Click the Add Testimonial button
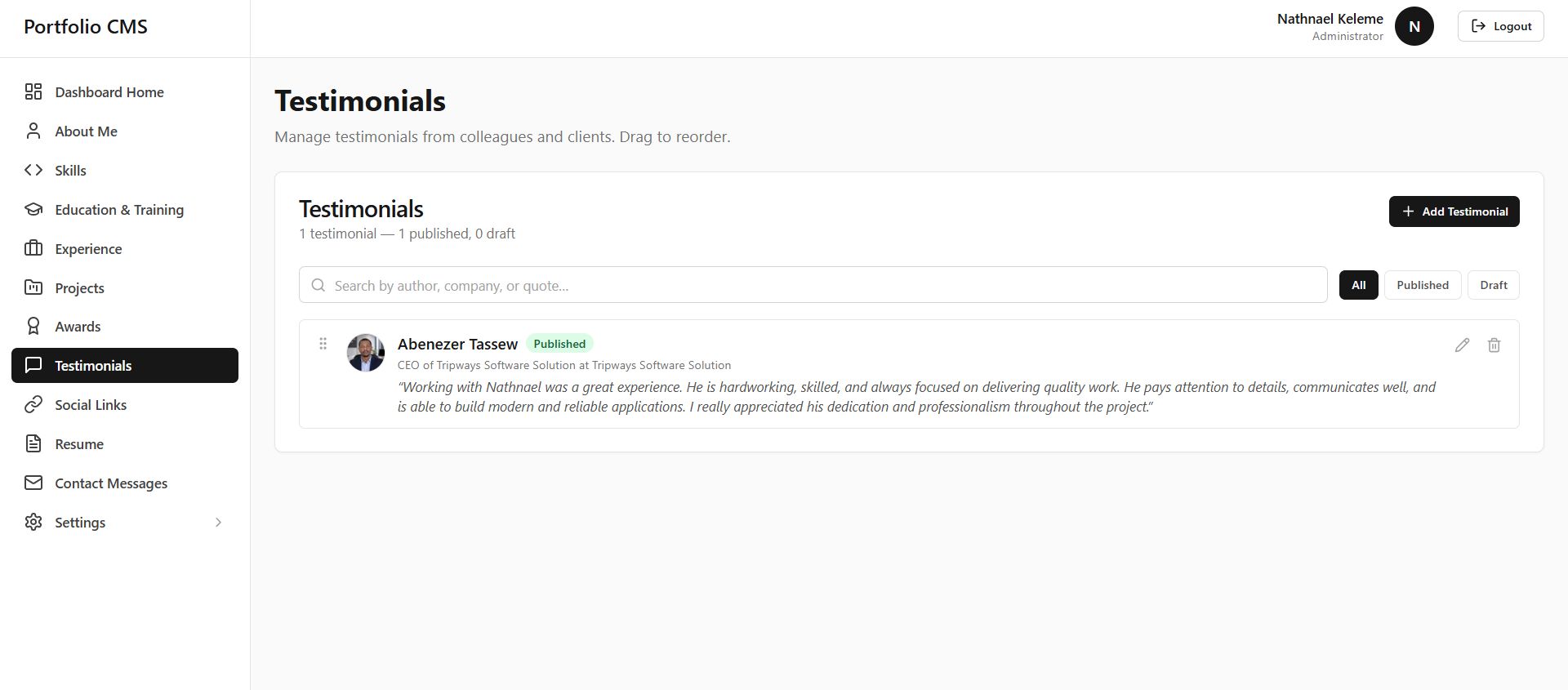This screenshot has width=1568, height=690. pos(1454,211)
